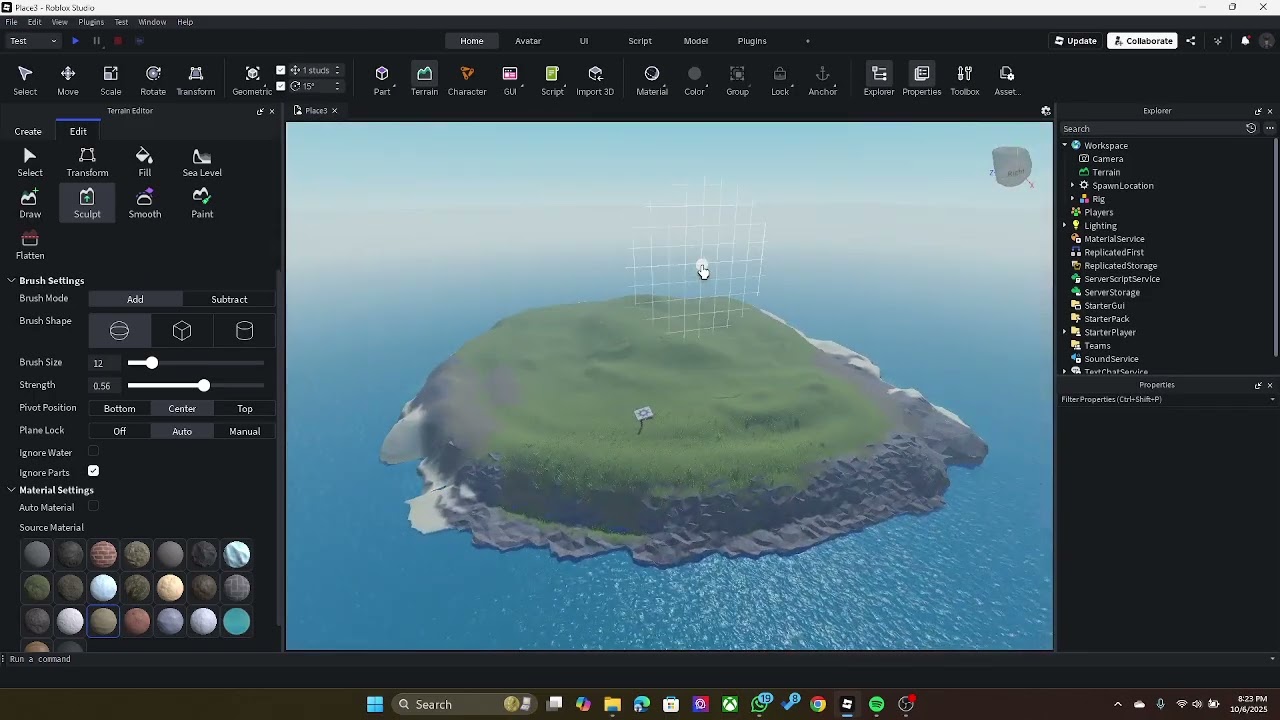This screenshot has width=1280, height=720.
Task: Select ServerStorage in the Explorer
Action: (1112, 292)
